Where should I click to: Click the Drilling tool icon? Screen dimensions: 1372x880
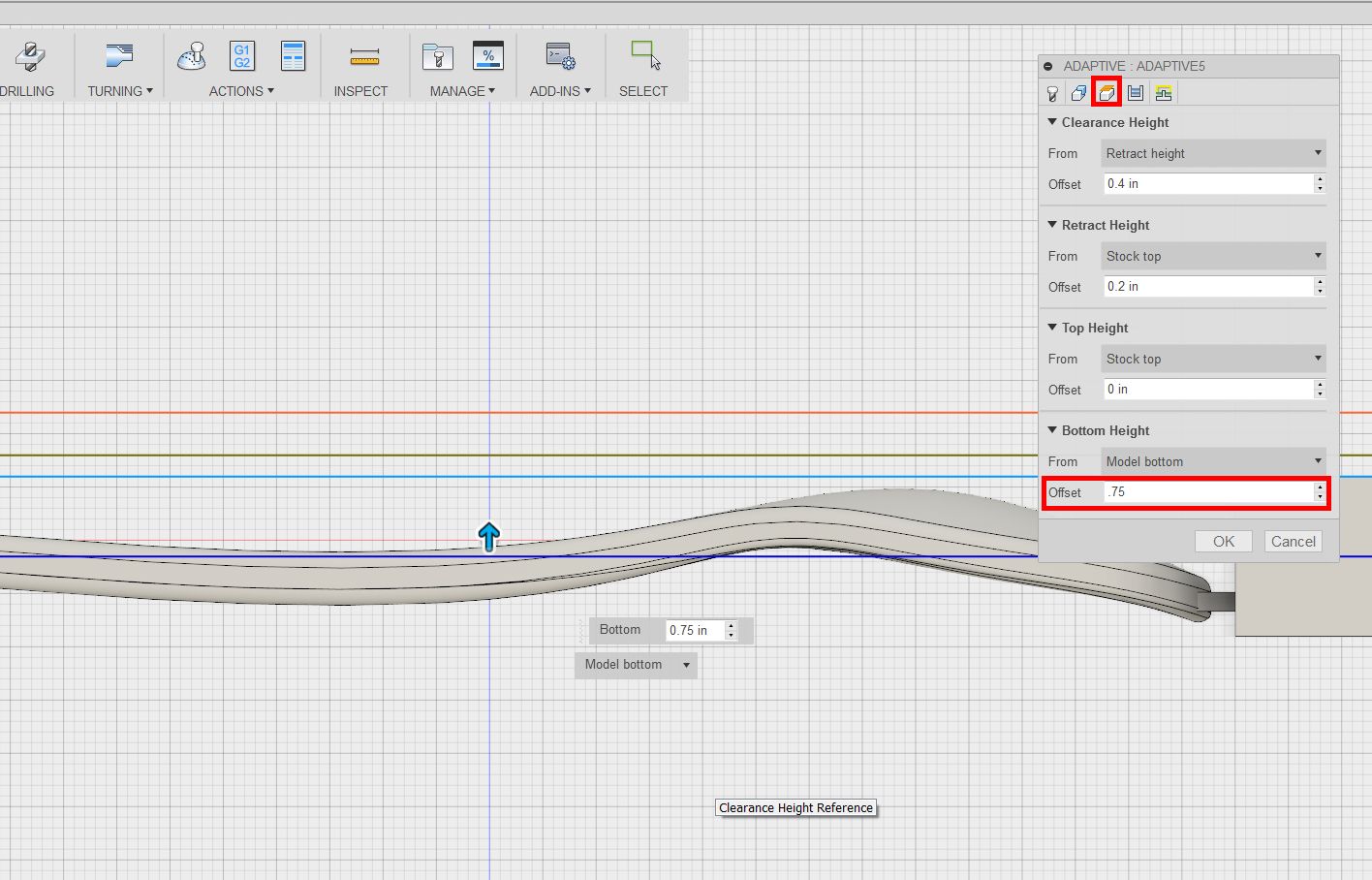pos(30,56)
